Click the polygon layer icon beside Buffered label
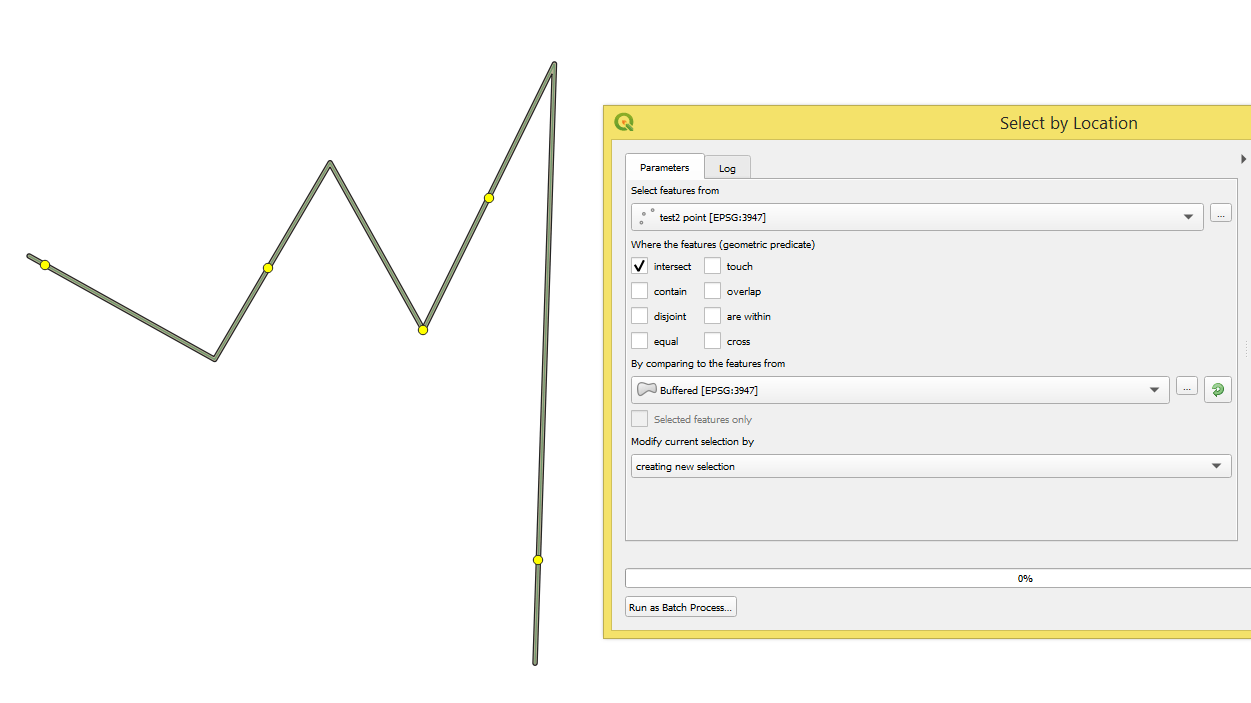 [x=644, y=389]
